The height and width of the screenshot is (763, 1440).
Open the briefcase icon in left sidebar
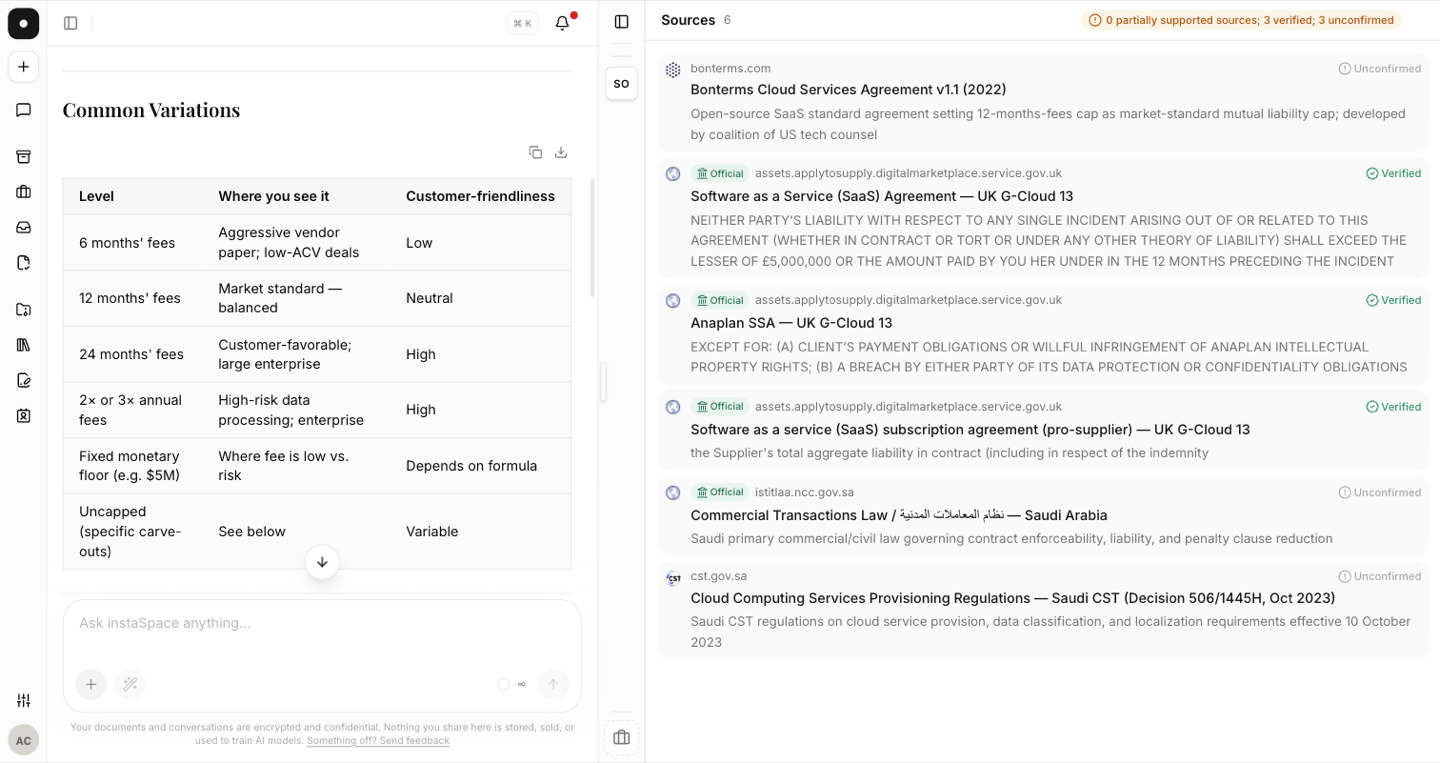point(23,192)
